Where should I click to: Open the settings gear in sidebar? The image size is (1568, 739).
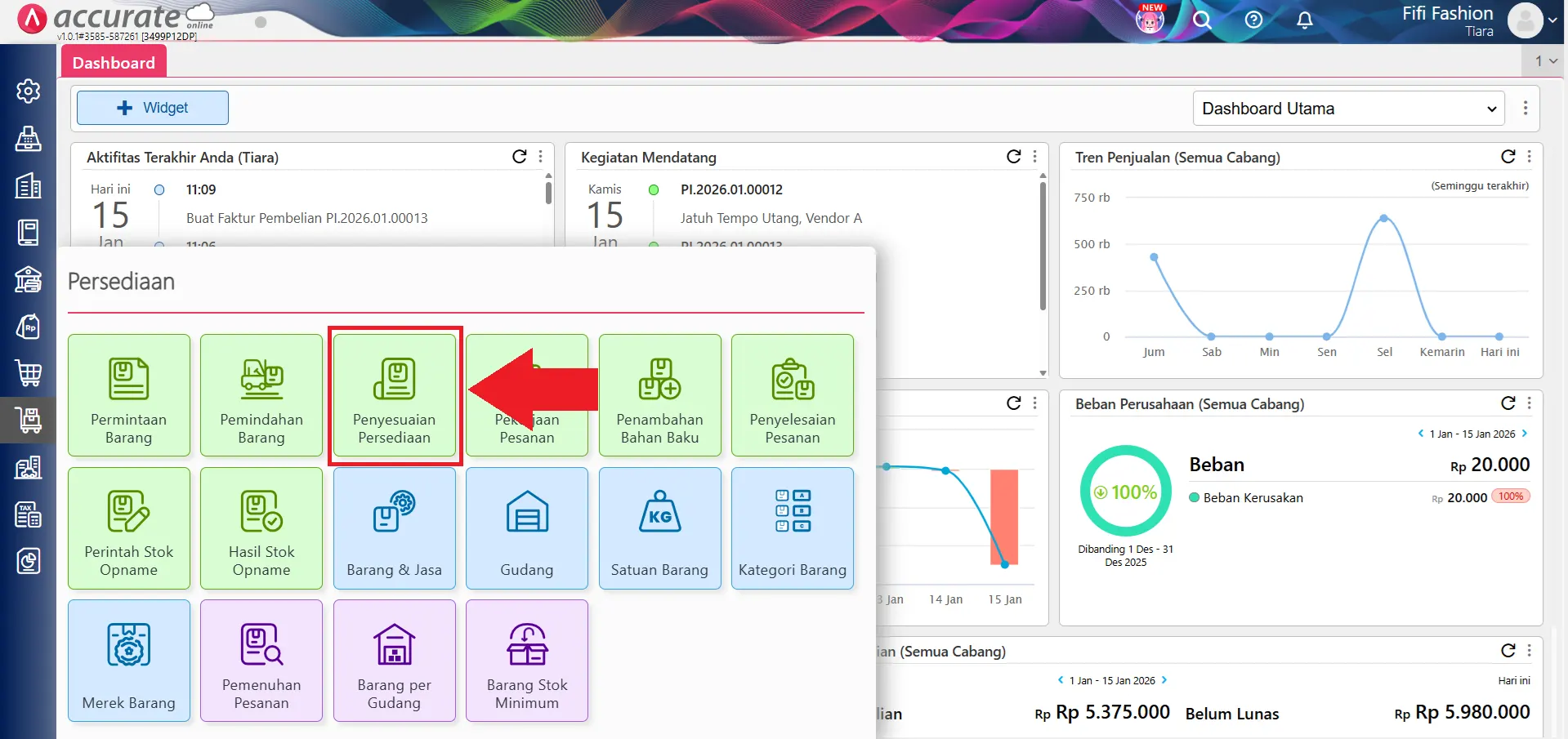coord(29,91)
